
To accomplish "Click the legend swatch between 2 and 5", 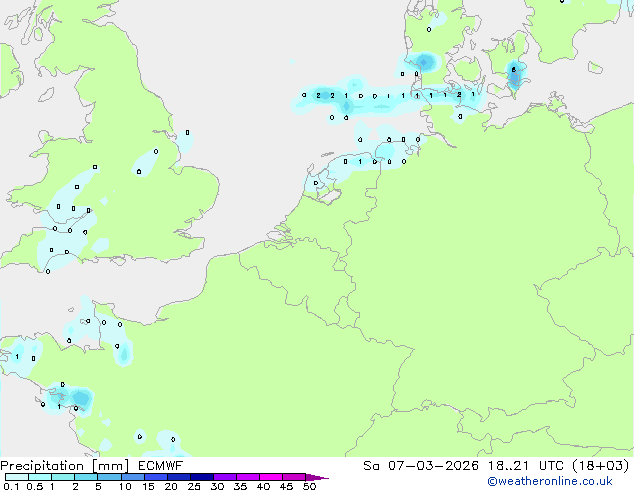I will coord(86,477).
